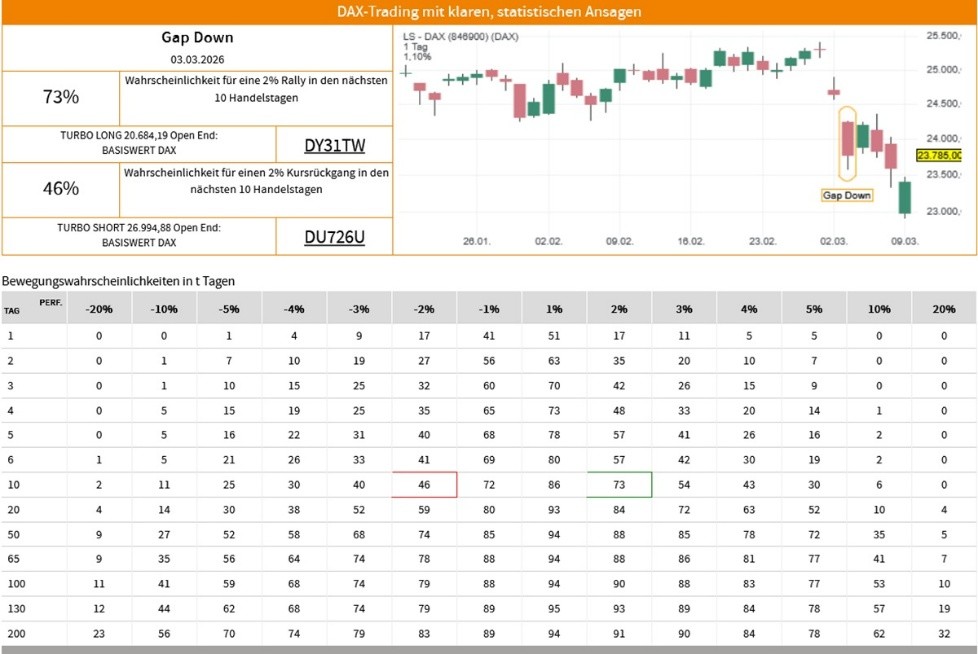Click the 46% decline probability box
This screenshot has height=654, width=978.
61,188
